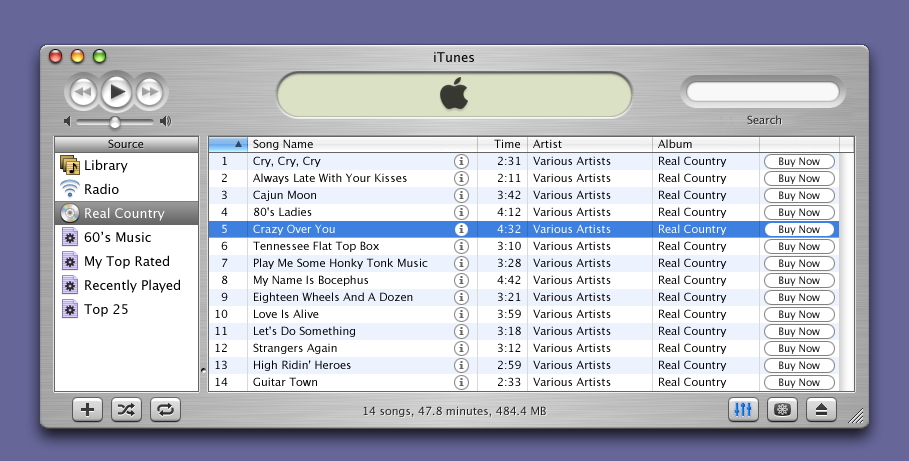This screenshot has width=909, height=461.
Task: Select the Real Country CD source
Action: 126,213
